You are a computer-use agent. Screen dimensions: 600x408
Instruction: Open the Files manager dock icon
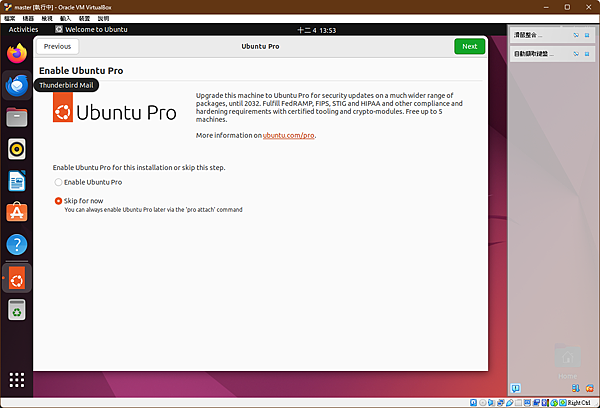point(17,117)
